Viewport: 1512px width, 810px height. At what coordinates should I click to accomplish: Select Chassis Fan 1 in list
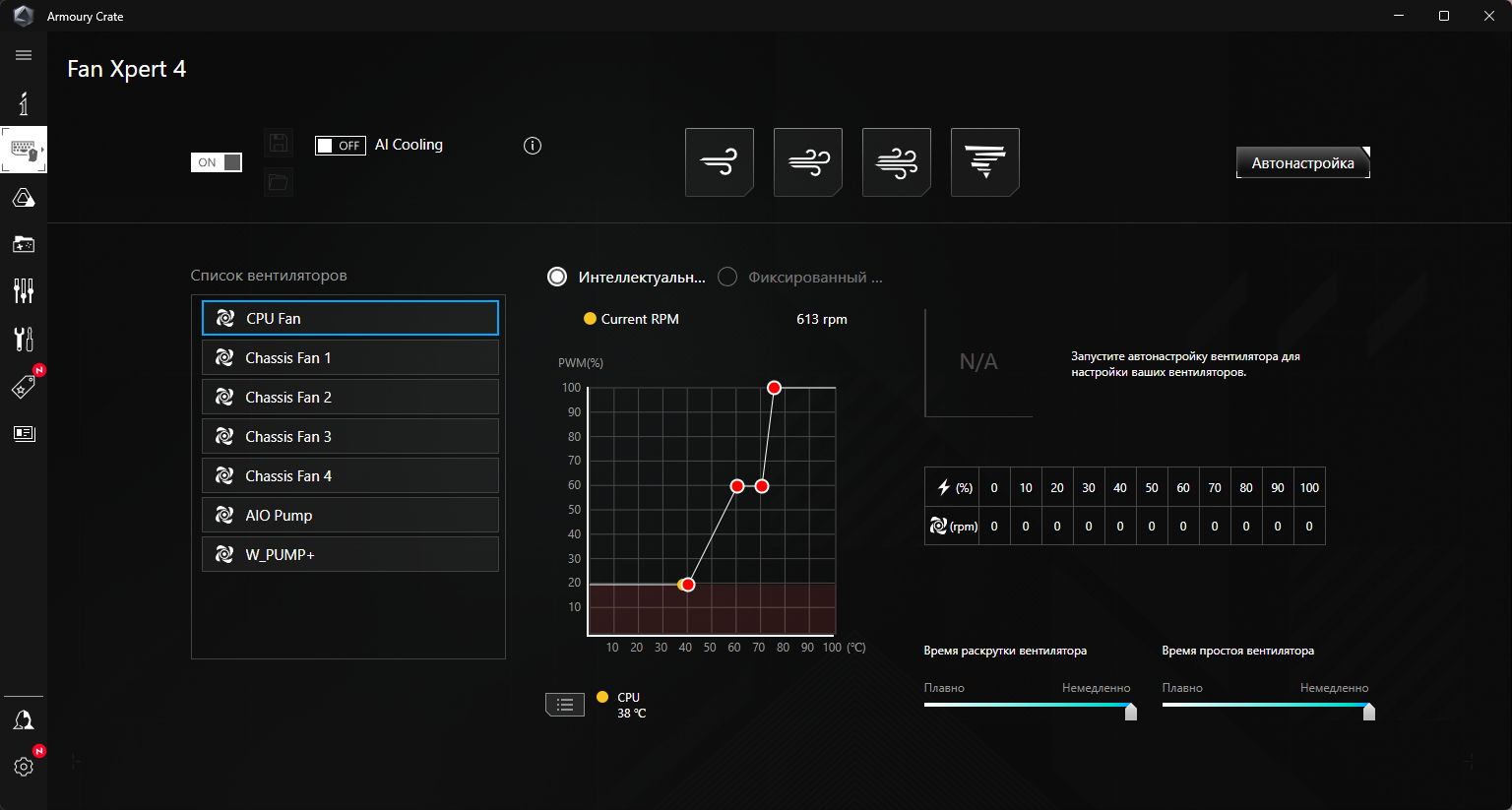[350, 357]
